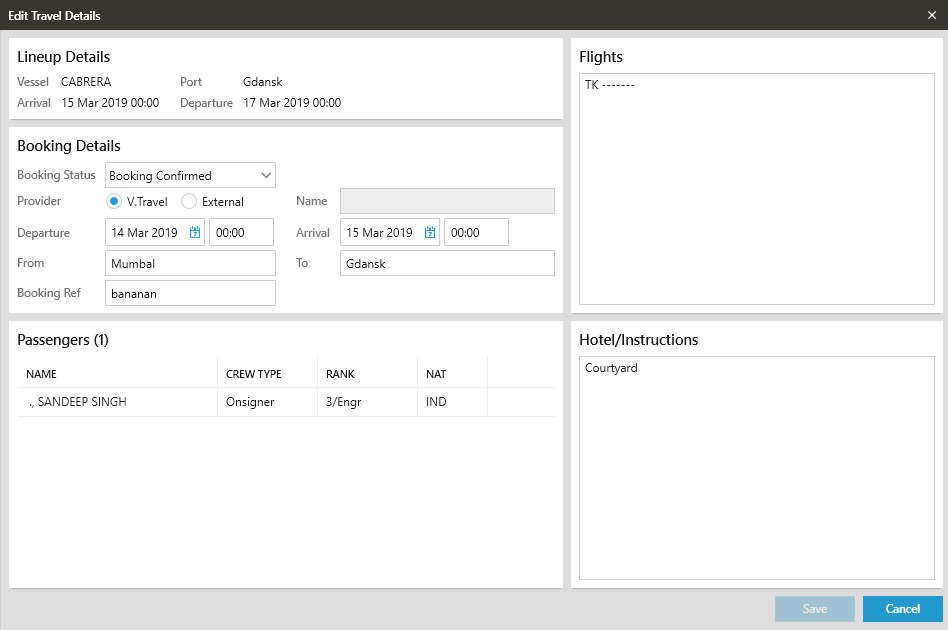Sort passengers by CREW TYPE column header
Screen dimensions: 948x630
254,374
